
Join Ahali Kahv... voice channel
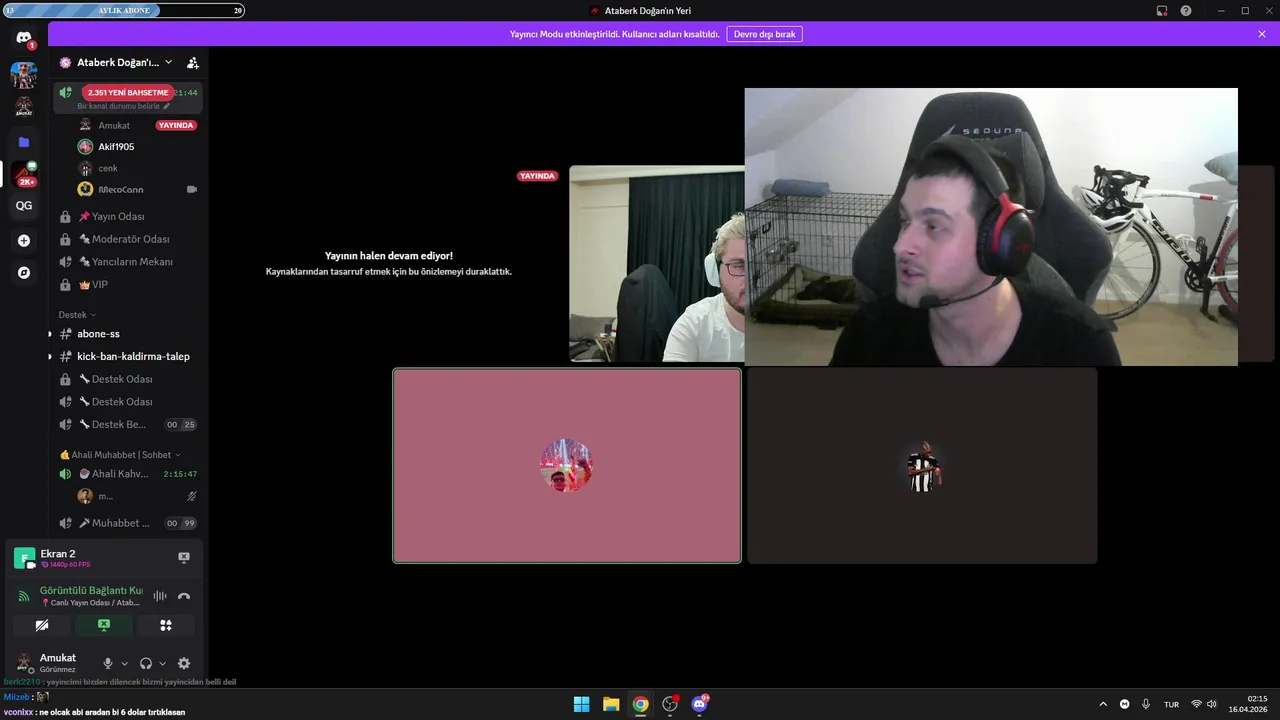click(x=127, y=474)
